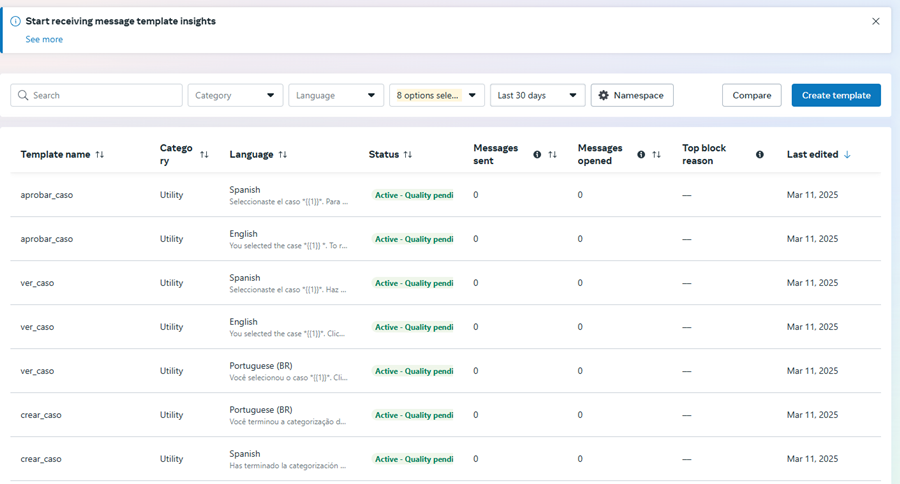The width and height of the screenshot is (900, 484).
Task: Sort the table by Category column
Action: [204, 155]
